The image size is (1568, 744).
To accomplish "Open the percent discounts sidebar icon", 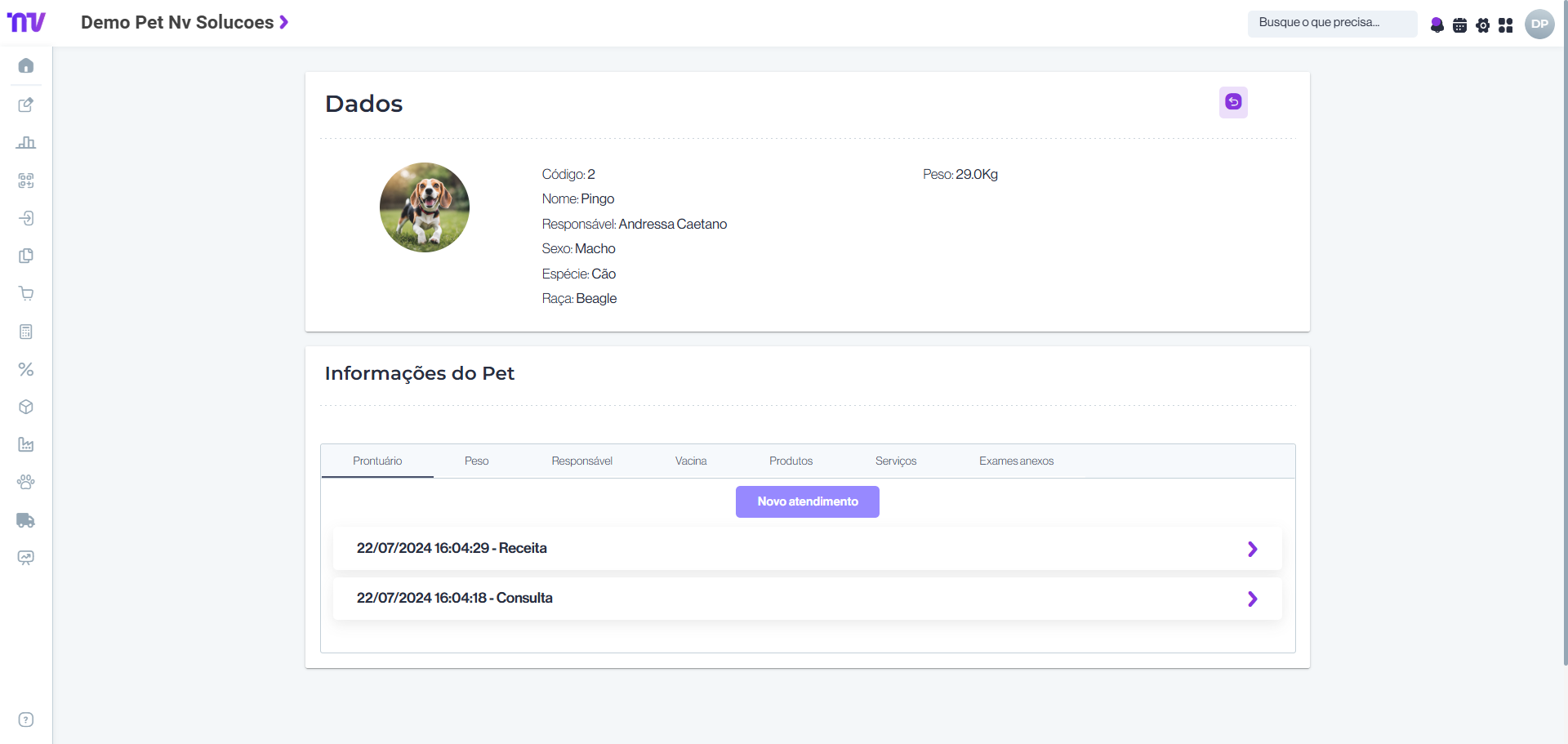I will [26, 369].
